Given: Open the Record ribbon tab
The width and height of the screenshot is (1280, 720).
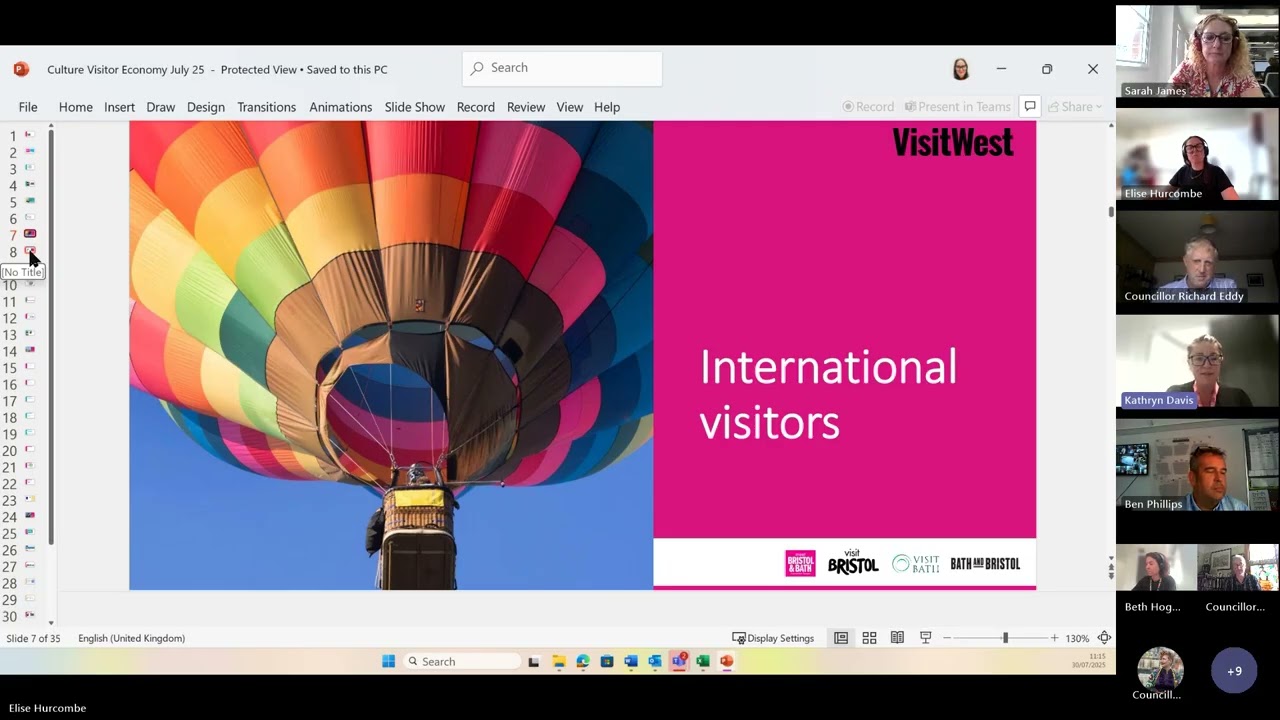Looking at the screenshot, I should point(475,107).
